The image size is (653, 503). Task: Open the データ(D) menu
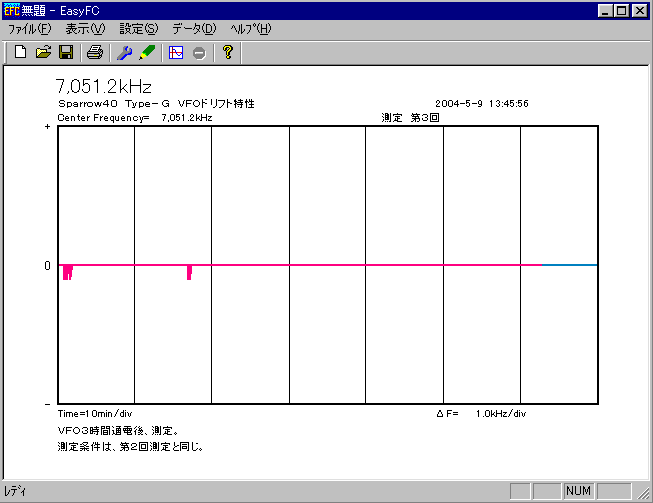(x=194, y=29)
